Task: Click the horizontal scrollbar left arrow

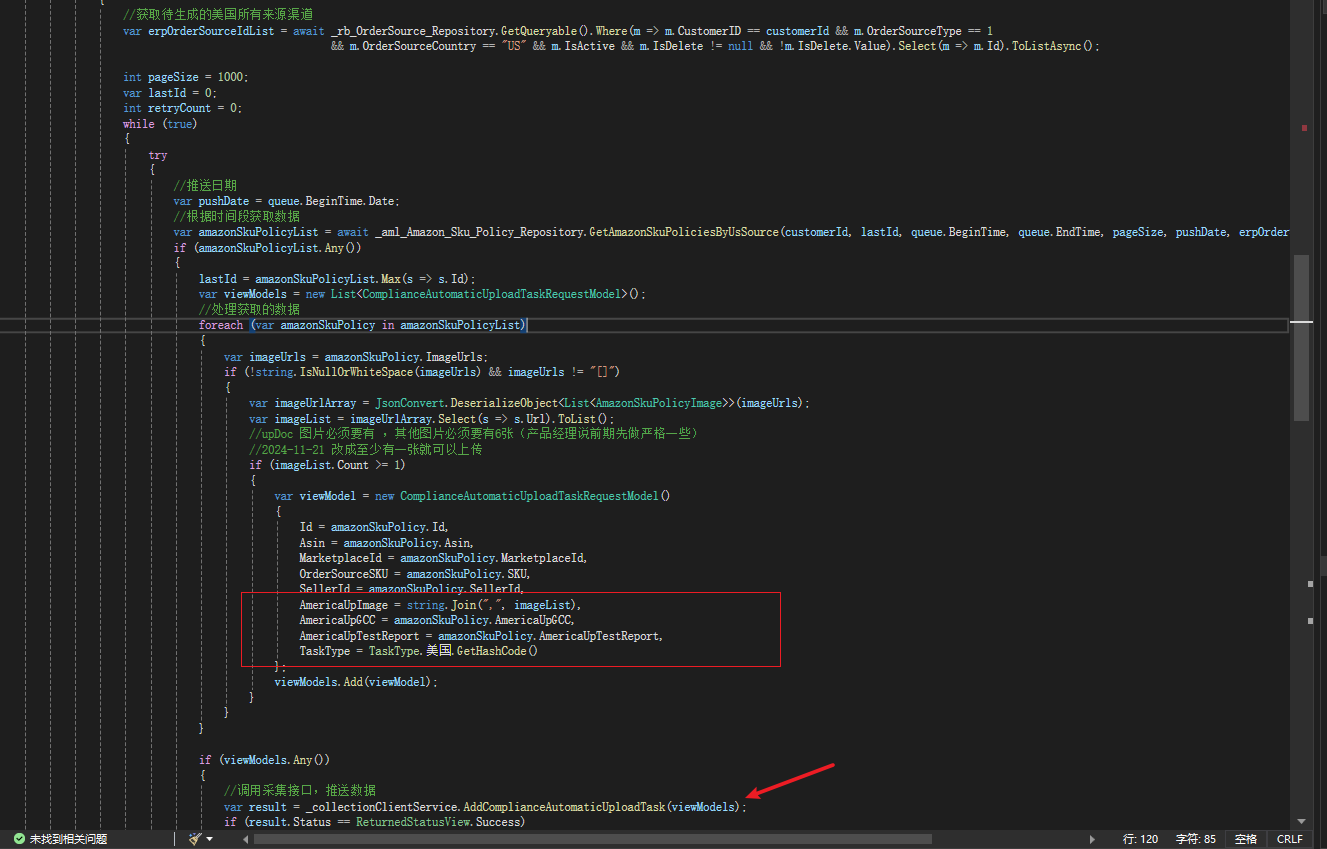Action: coord(244,839)
